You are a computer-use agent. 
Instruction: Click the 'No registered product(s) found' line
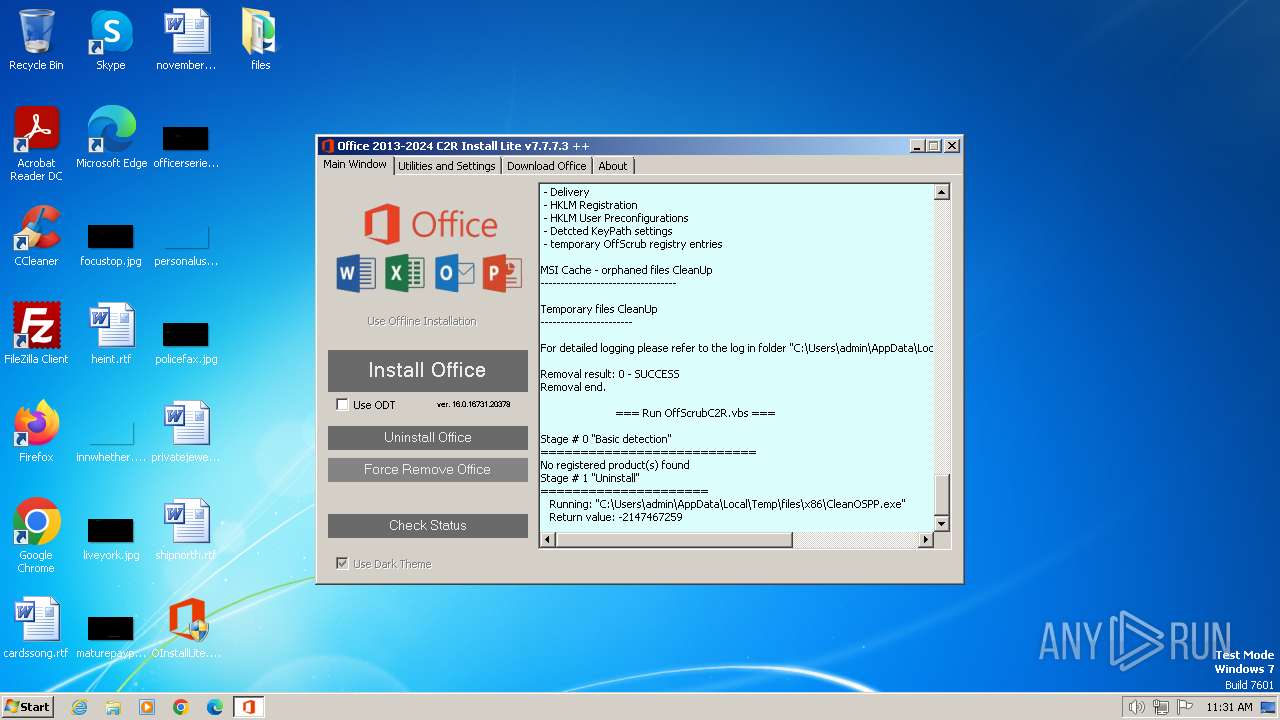[x=615, y=465]
